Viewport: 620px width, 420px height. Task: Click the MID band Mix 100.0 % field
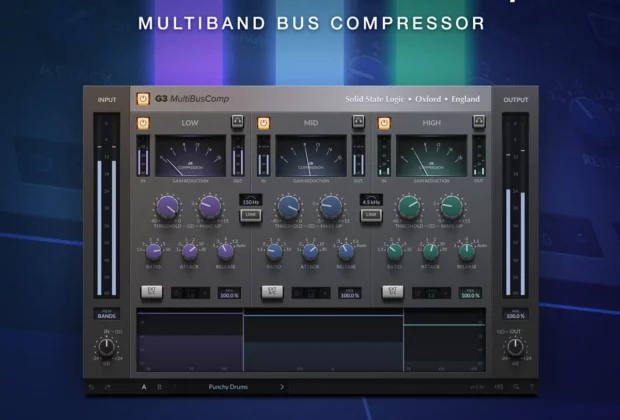pyautogui.click(x=350, y=293)
